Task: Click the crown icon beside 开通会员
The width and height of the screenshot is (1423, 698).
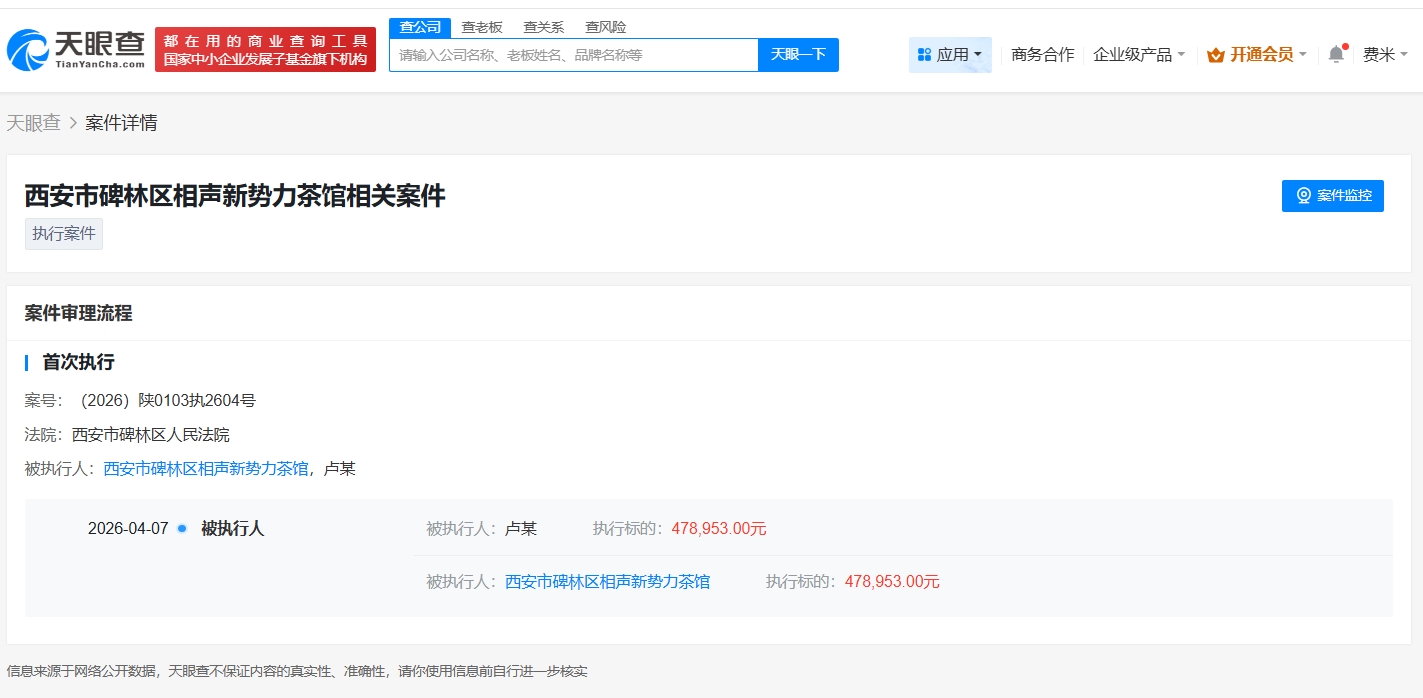Action: pos(1215,55)
